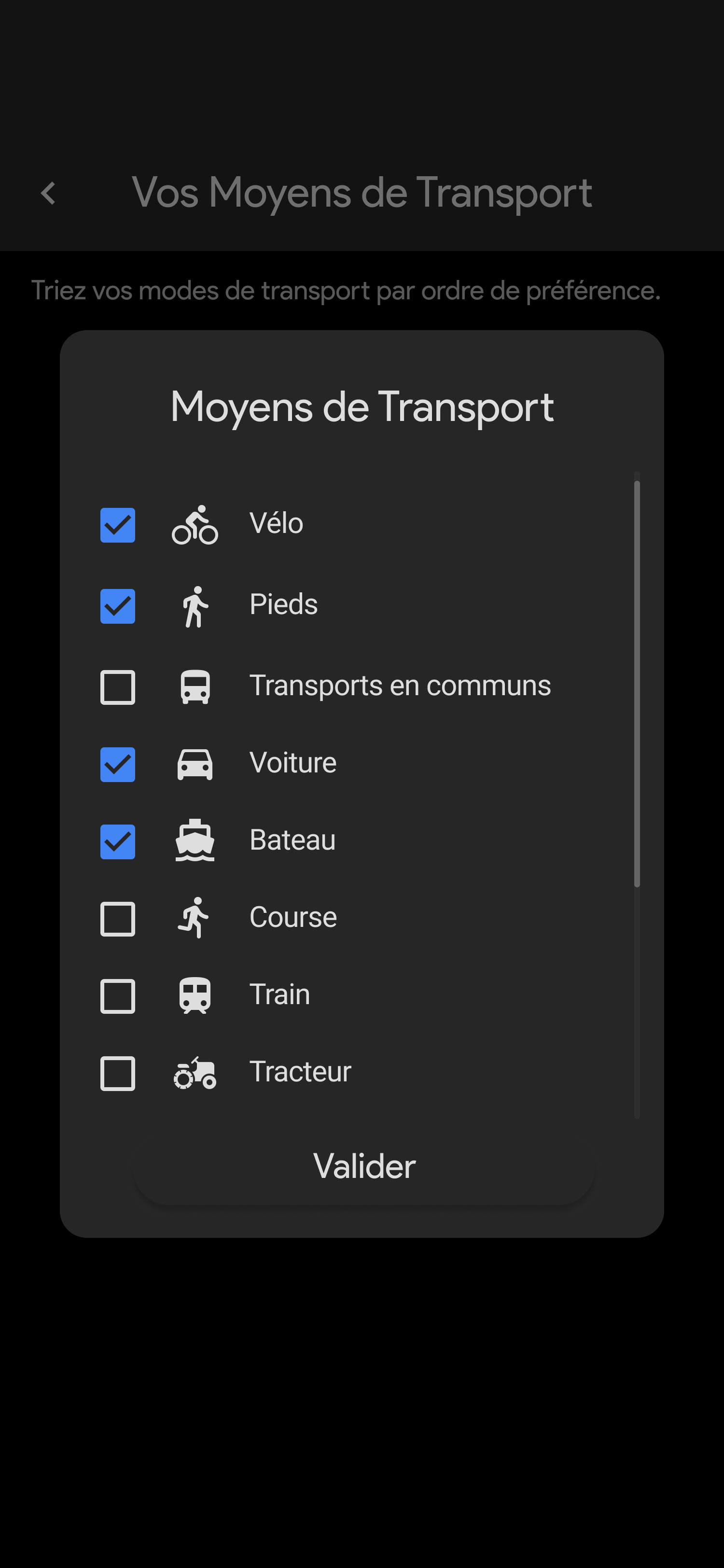Tap the walking person icon

(195, 606)
